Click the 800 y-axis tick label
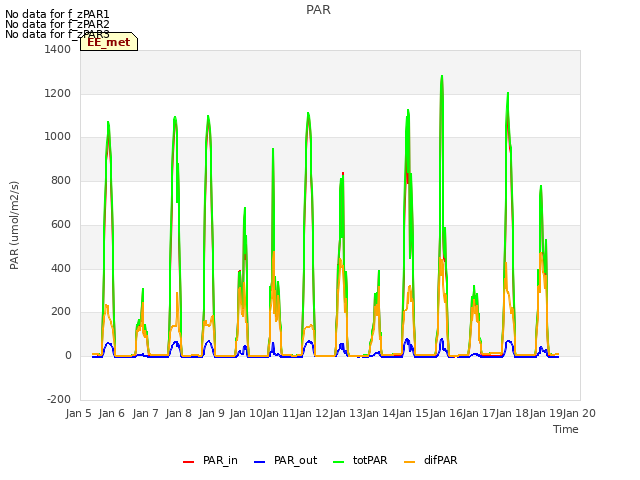 point(61,180)
